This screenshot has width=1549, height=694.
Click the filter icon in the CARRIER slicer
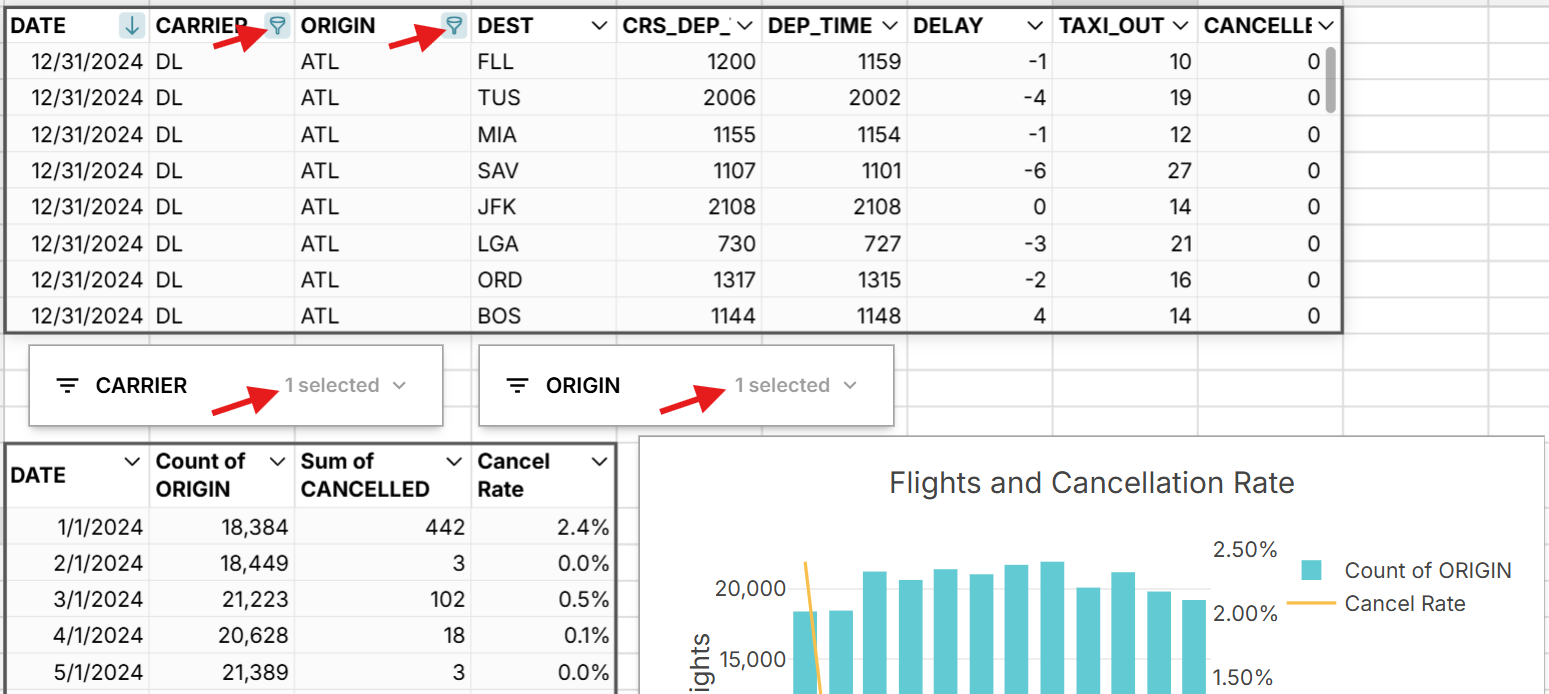click(x=67, y=385)
